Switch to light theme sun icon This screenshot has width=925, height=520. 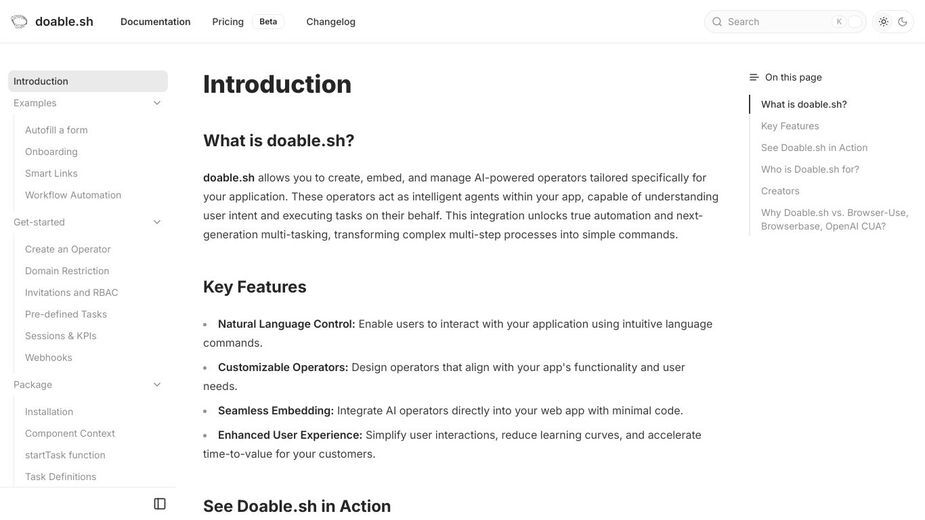click(x=883, y=22)
